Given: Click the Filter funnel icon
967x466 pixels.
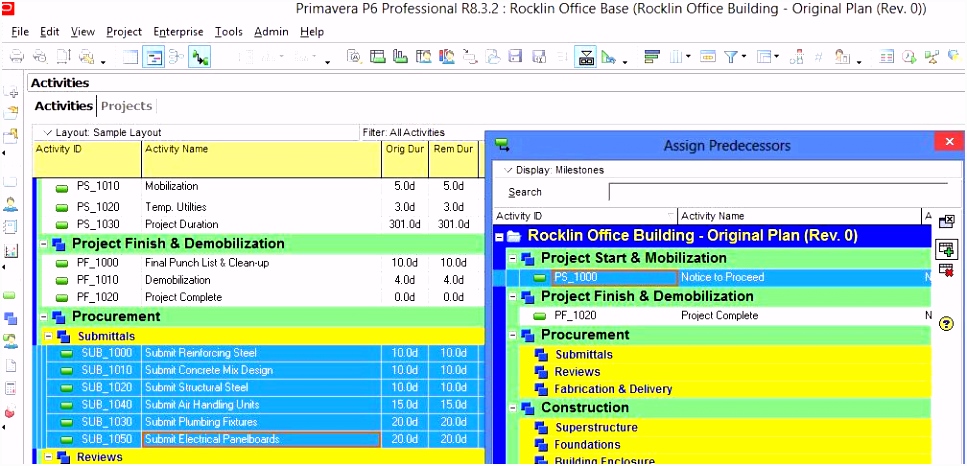Looking at the screenshot, I should (731, 57).
